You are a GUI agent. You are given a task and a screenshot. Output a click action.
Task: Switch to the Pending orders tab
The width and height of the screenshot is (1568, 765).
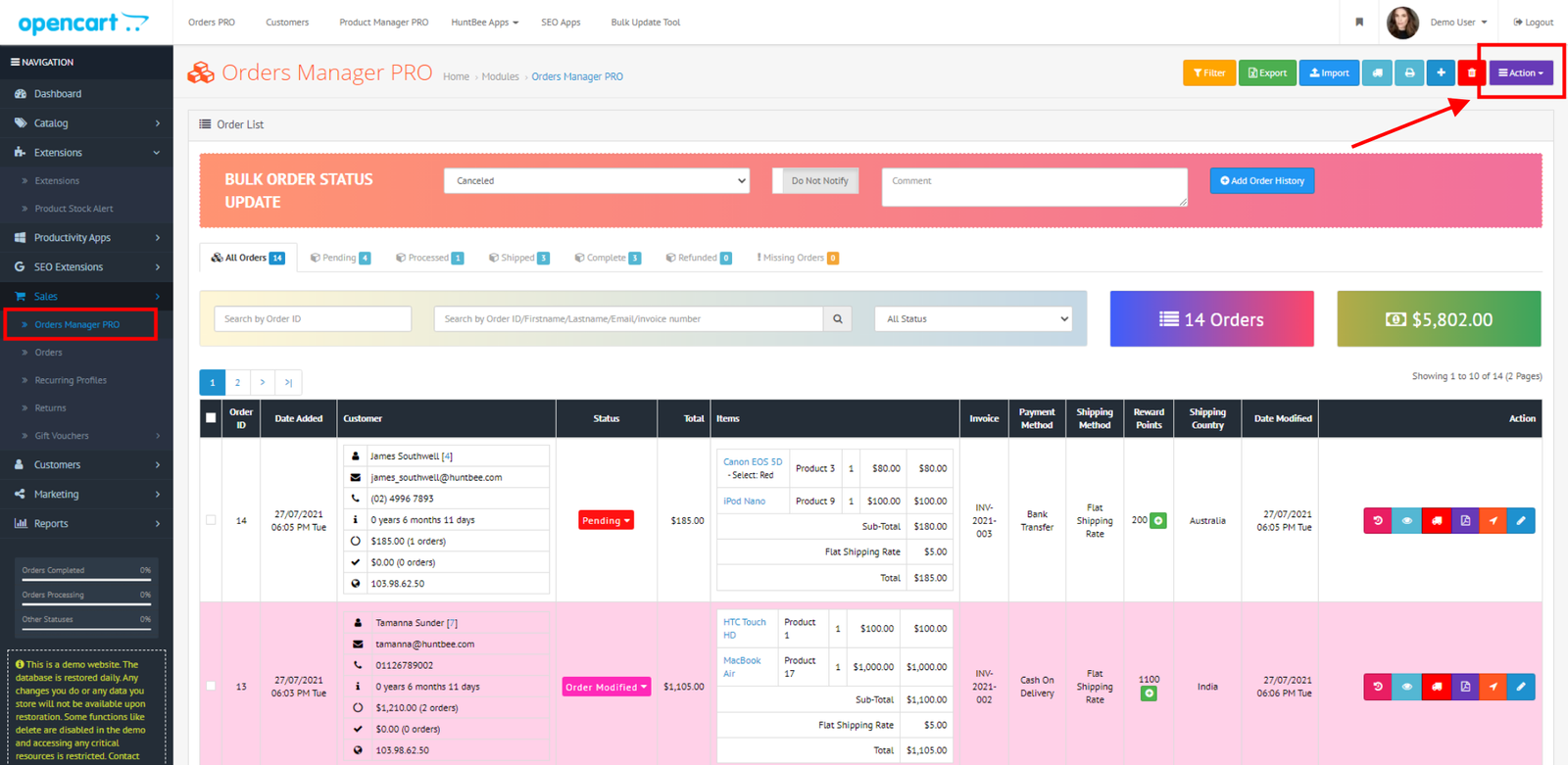pos(340,258)
